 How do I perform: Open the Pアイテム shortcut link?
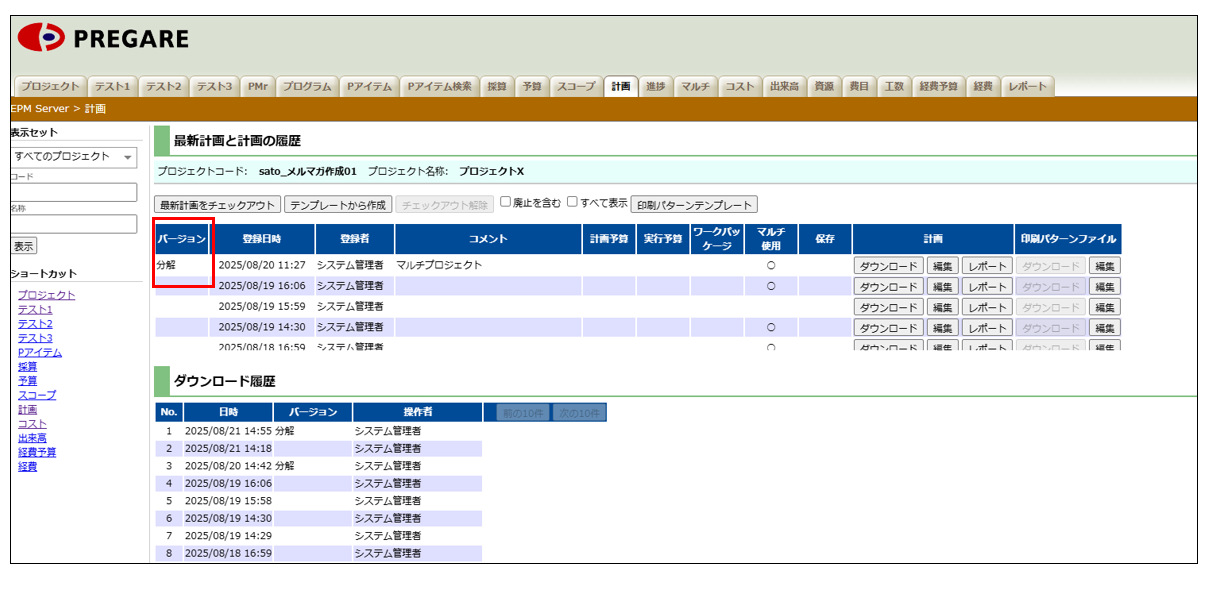coord(40,353)
